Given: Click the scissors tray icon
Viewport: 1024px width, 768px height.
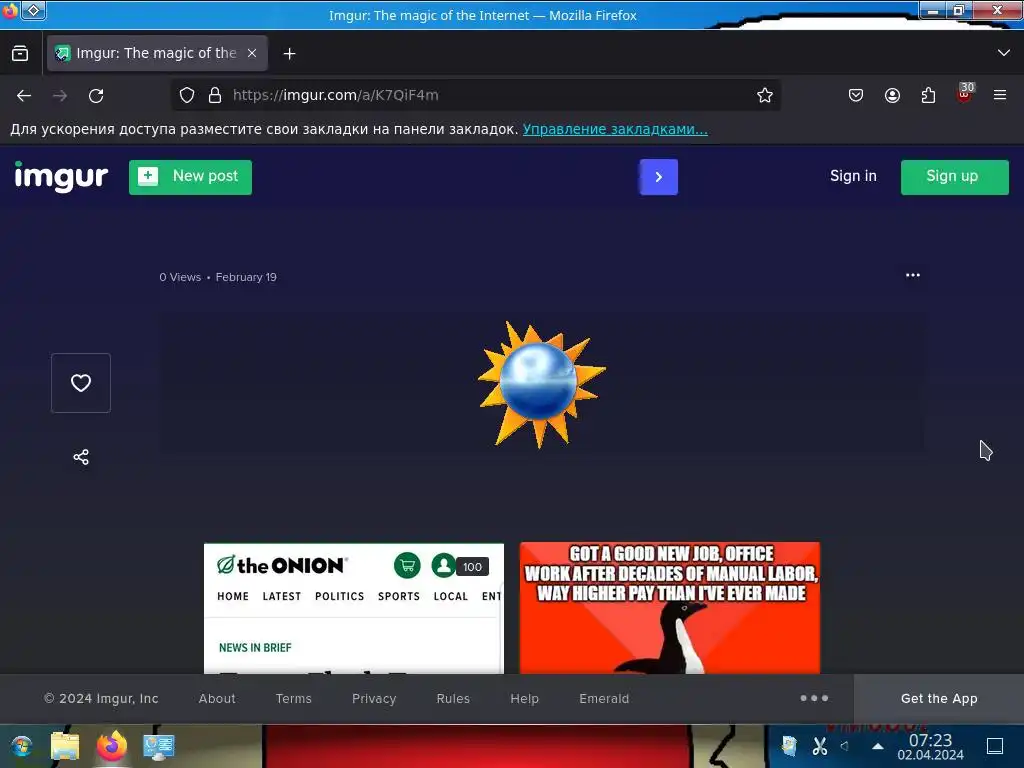Looking at the screenshot, I should point(820,746).
